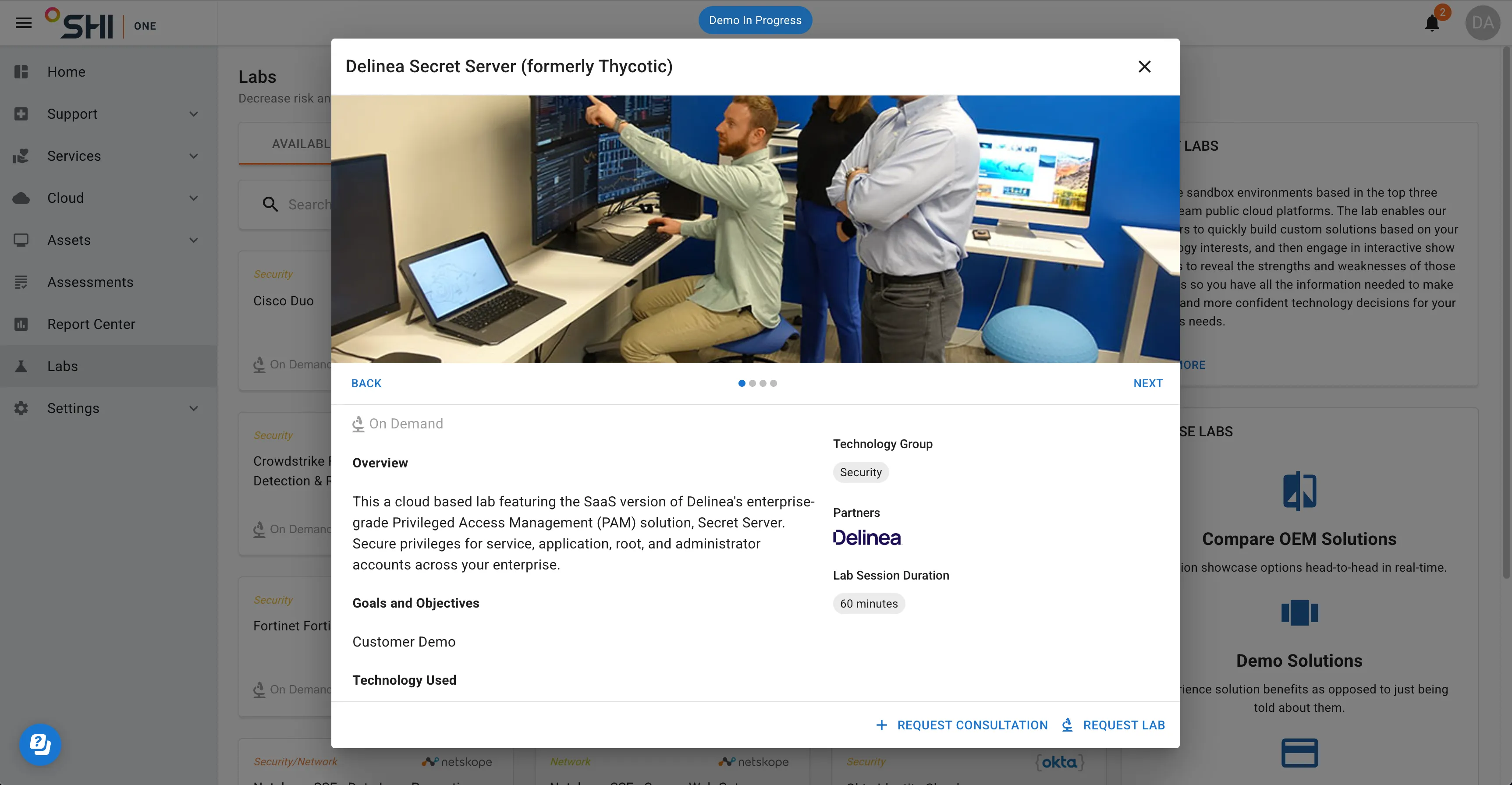
Task: Expand the Cloud menu chevron
Action: coord(194,198)
